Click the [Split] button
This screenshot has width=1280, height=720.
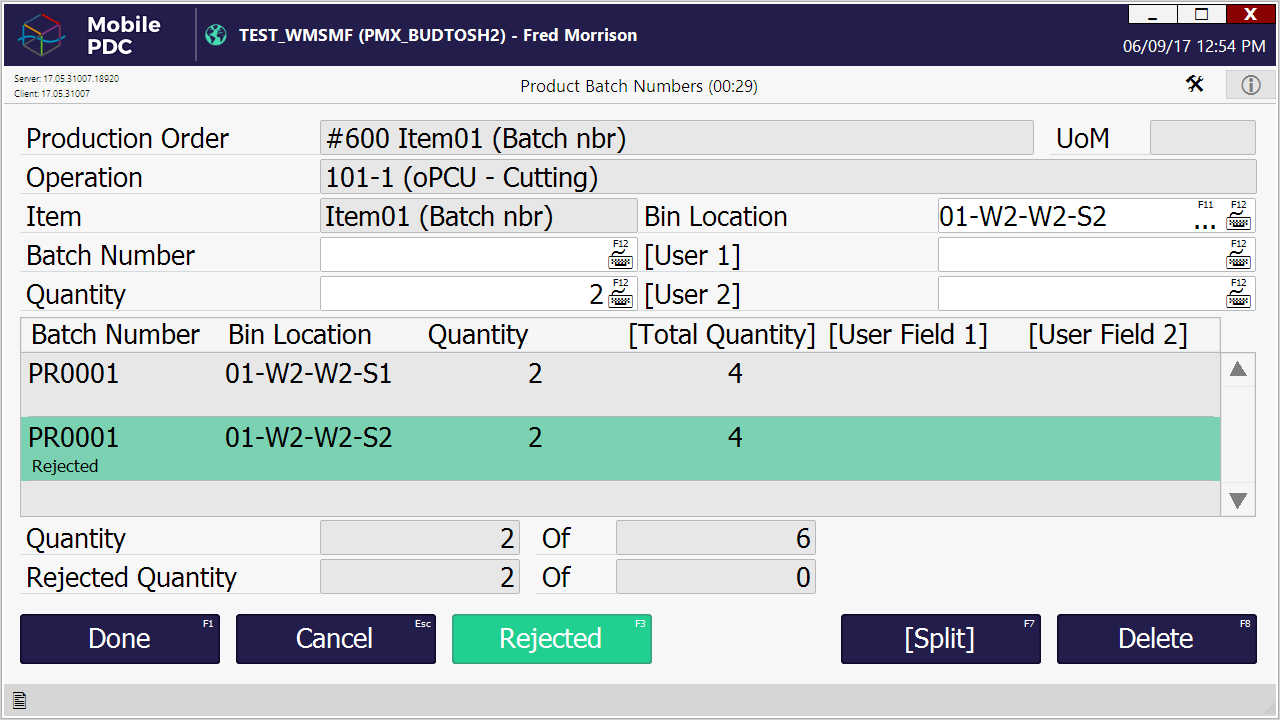pos(940,639)
